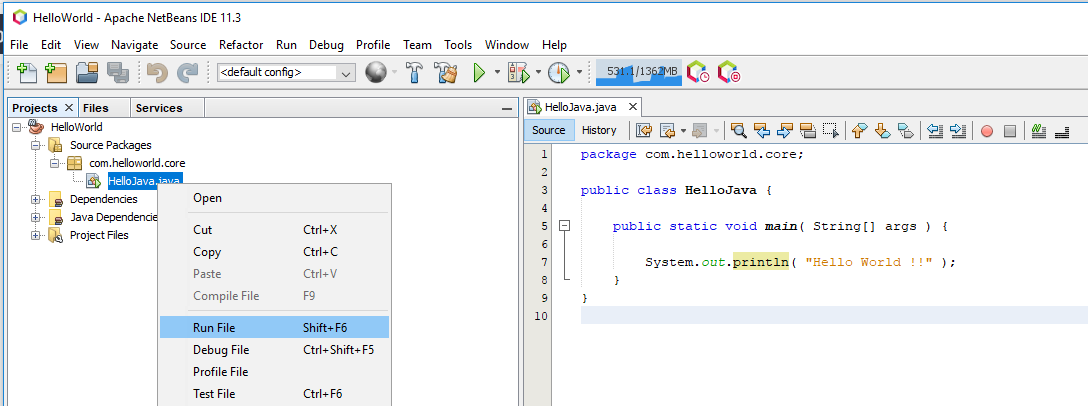Screen dimensions: 1088x406
Task: Switch editor to Source view
Action: pyautogui.click(x=548, y=130)
